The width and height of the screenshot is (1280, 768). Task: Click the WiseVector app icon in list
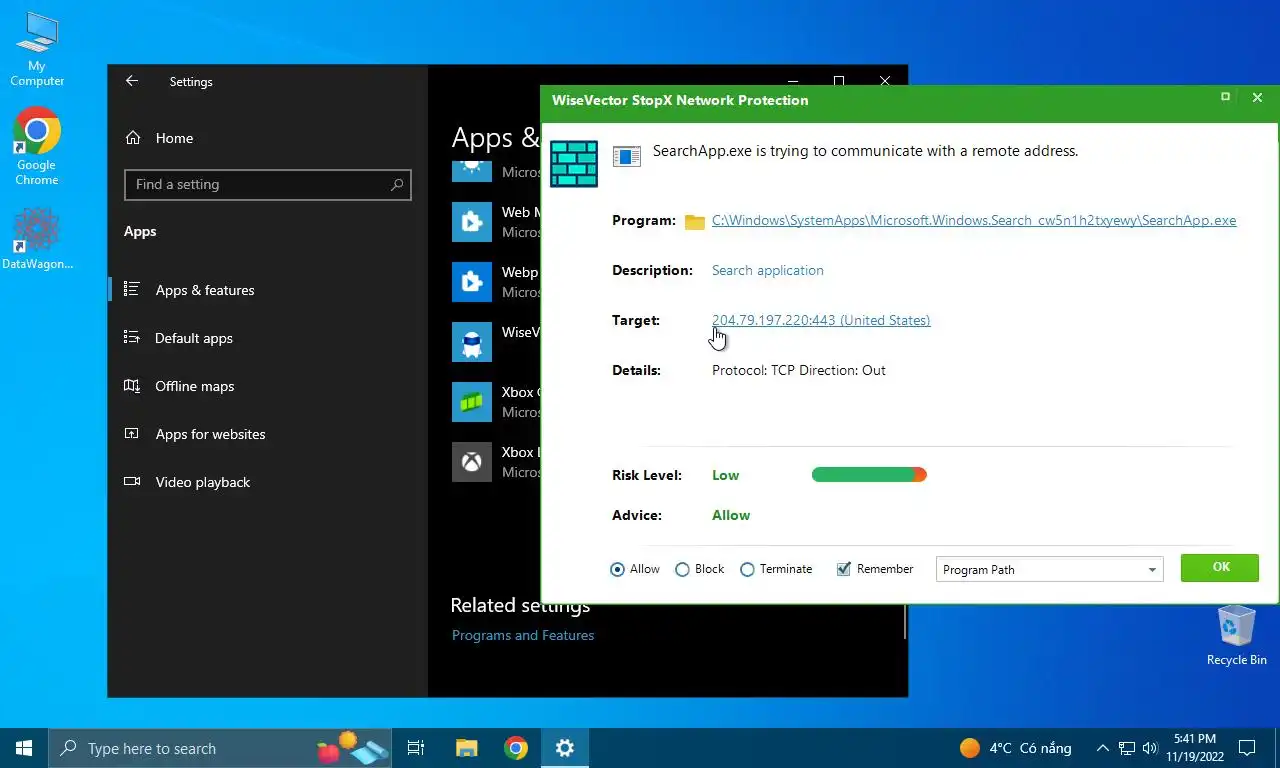[x=471, y=342]
